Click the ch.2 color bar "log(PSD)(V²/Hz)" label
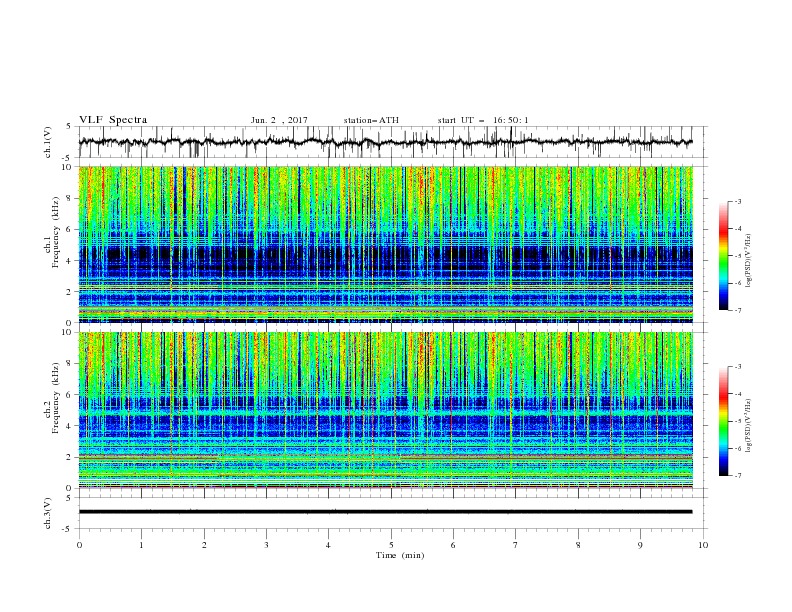This screenshot has height=612, width=792. pyautogui.click(x=750, y=426)
